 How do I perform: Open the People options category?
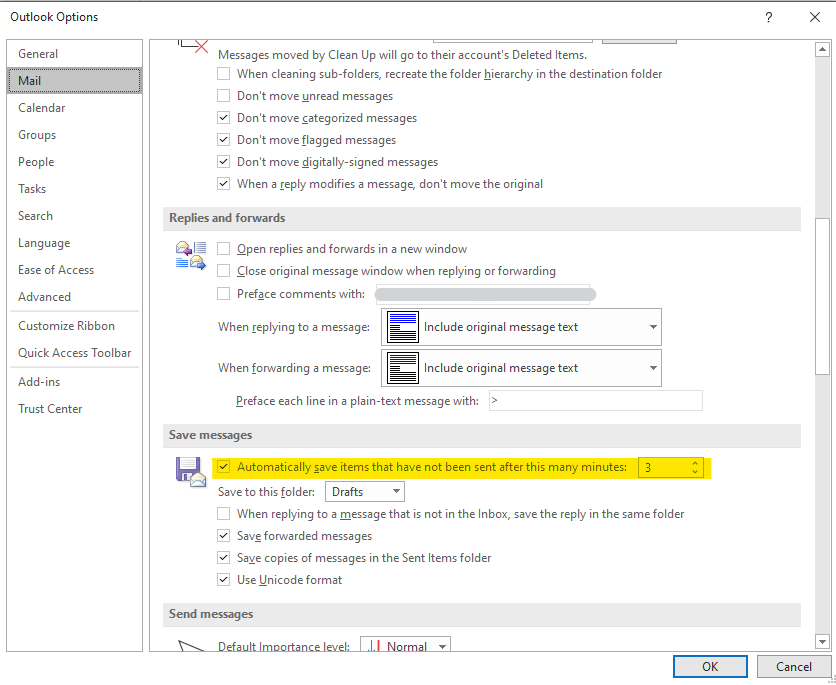pos(75,162)
